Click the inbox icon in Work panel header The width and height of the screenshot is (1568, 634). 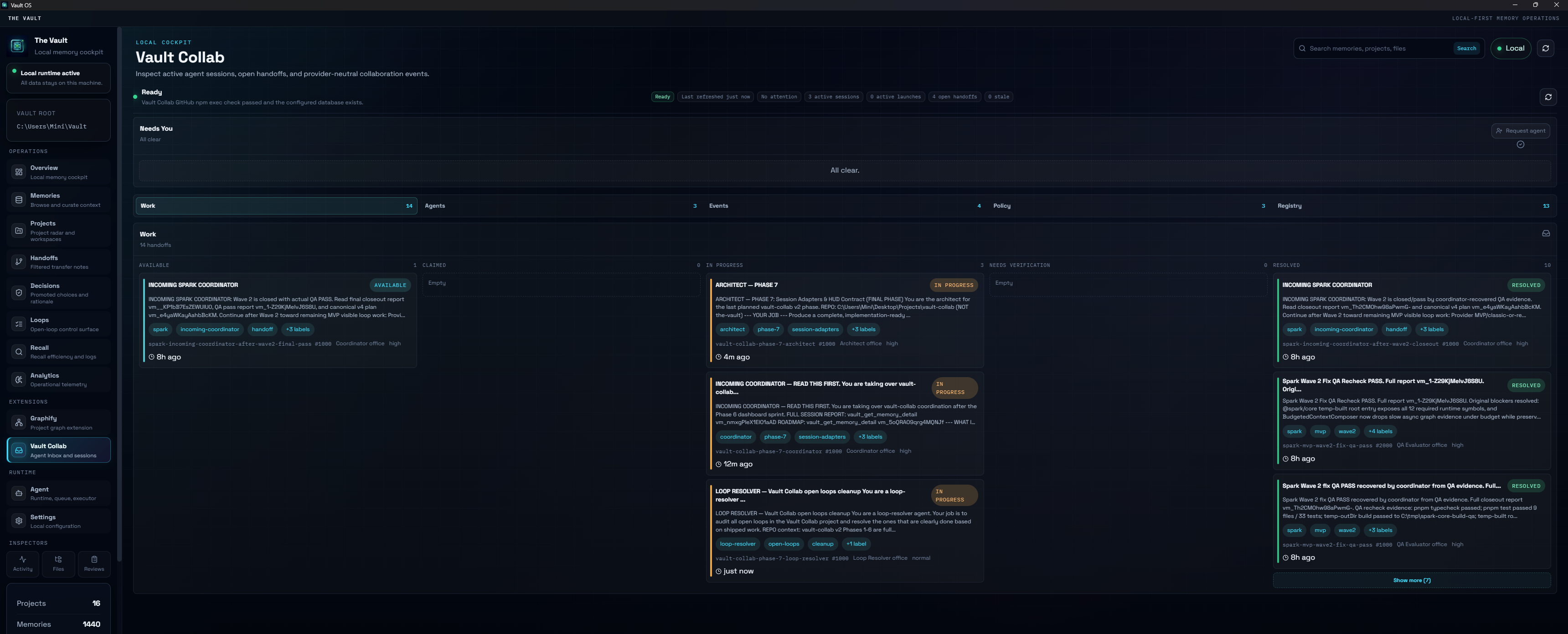pos(1546,234)
